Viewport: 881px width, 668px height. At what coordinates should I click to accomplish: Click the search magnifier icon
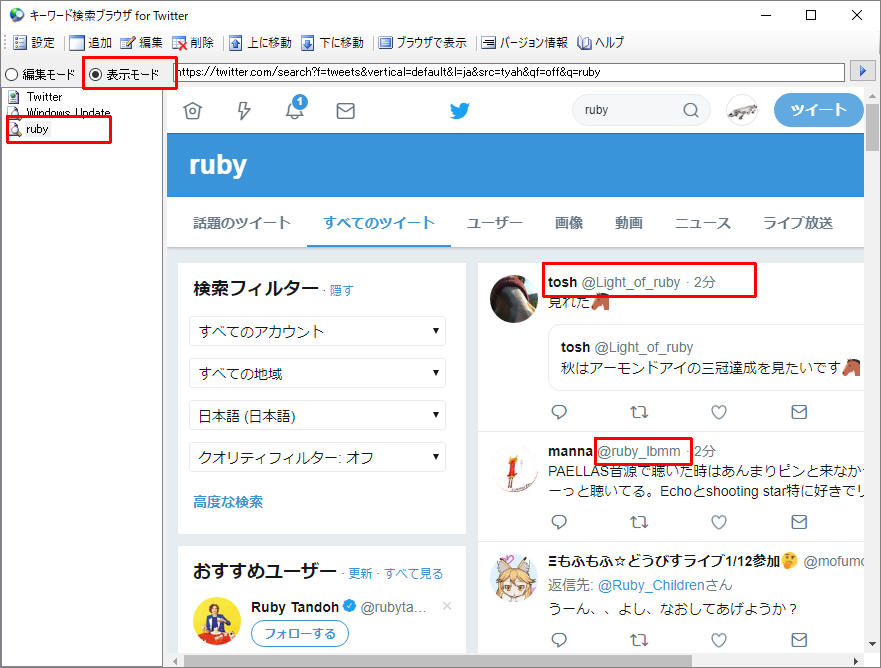pyautogui.click(x=691, y=110)
